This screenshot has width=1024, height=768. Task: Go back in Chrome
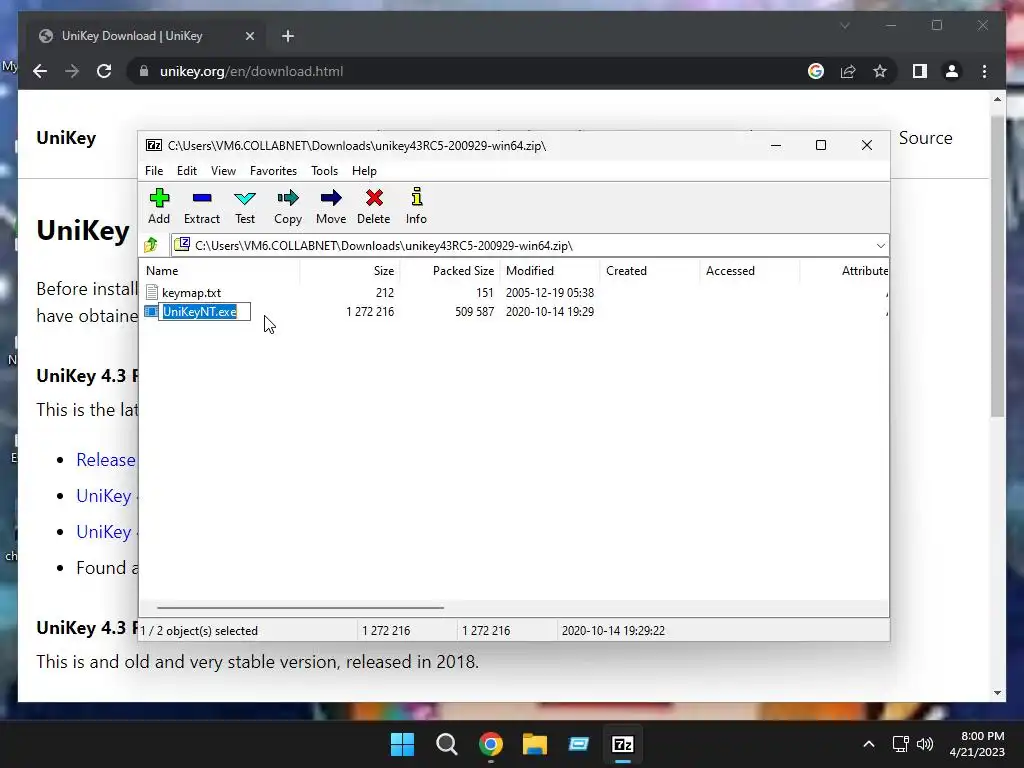click(x=40, y=71)
